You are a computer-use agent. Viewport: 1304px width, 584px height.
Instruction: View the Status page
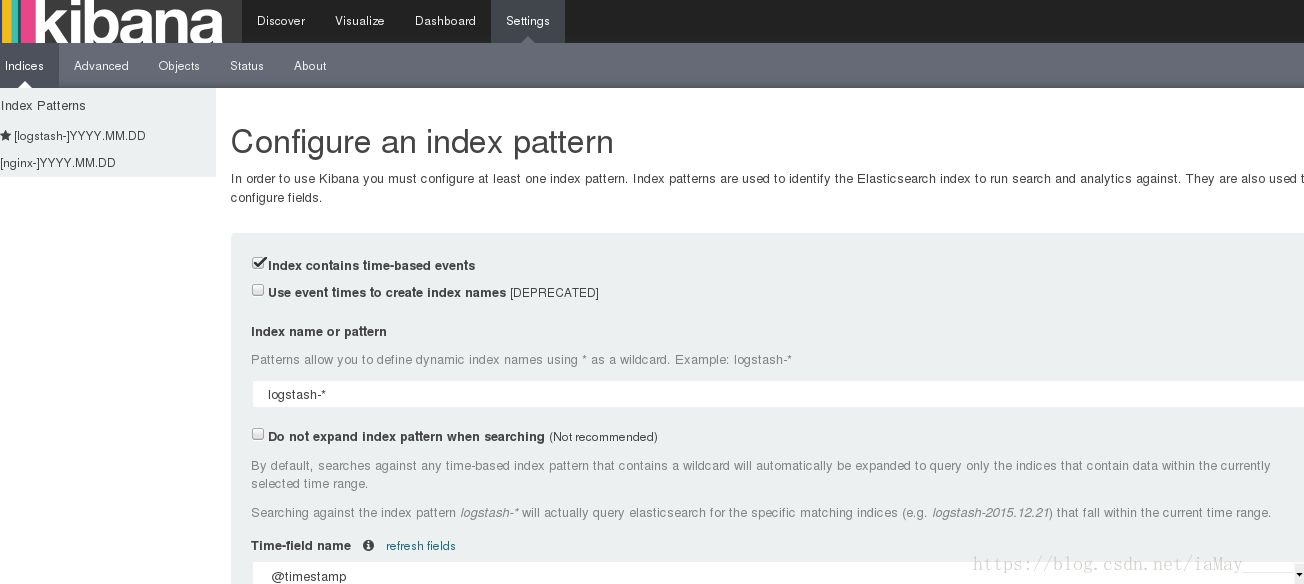pyautogui.click(x=247, y=66)
